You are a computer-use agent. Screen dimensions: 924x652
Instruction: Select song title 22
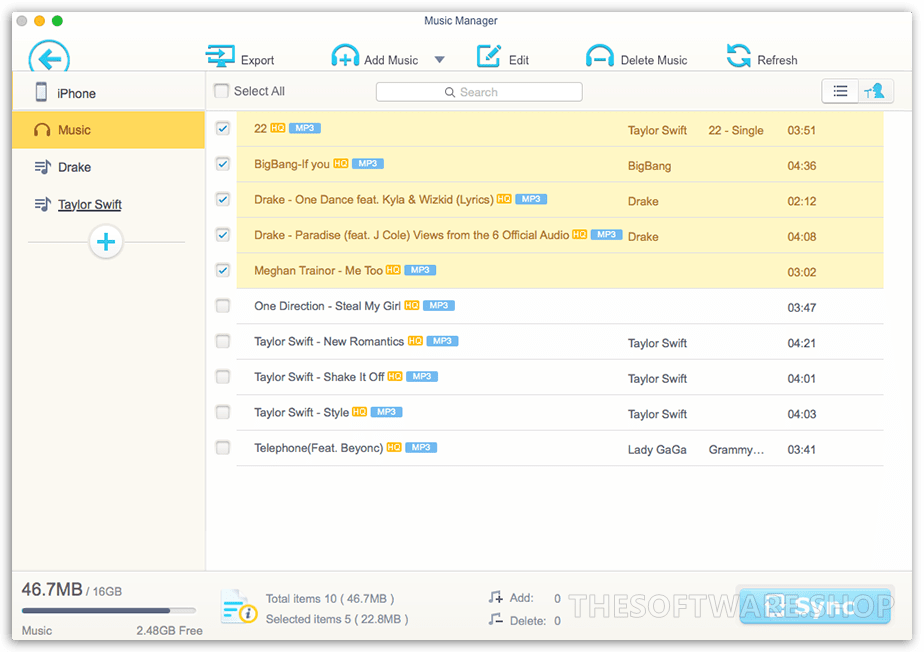[x=260, y=129]
